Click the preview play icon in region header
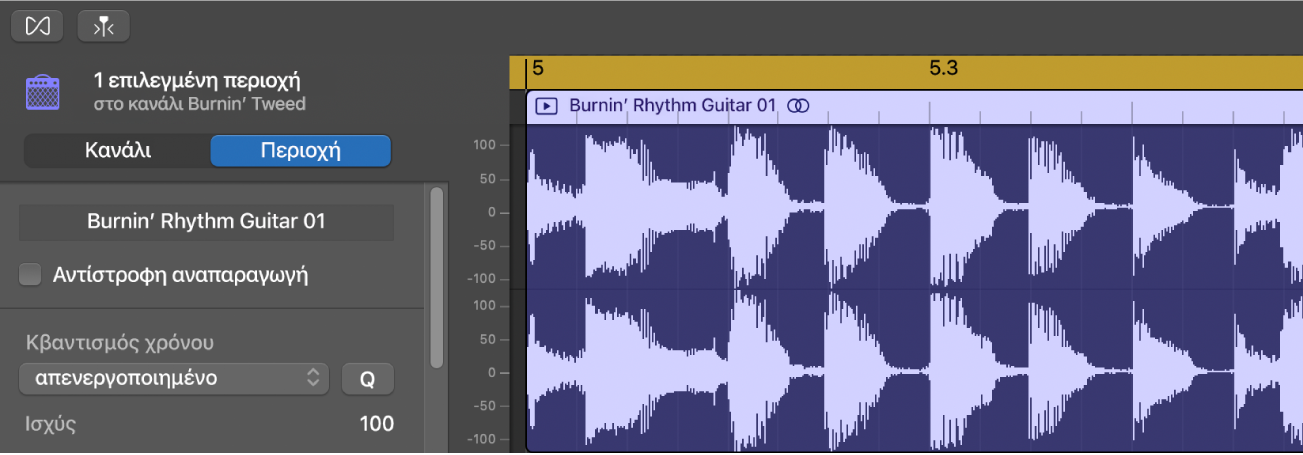1303x455 pixels. pos(546,105)
